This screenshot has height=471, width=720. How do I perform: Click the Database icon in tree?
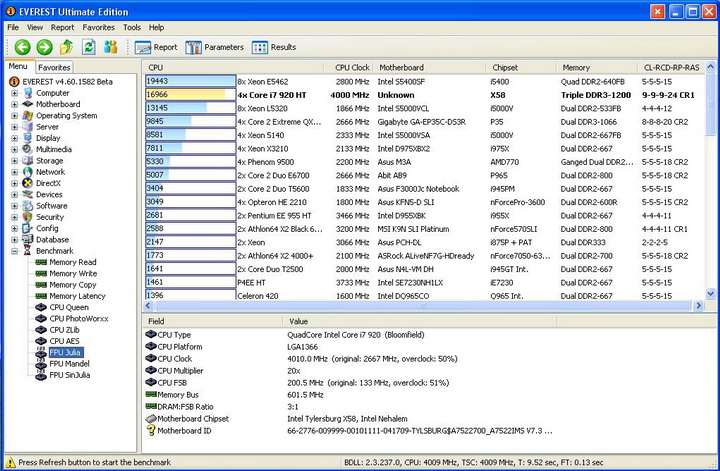[x=28, y=239]
